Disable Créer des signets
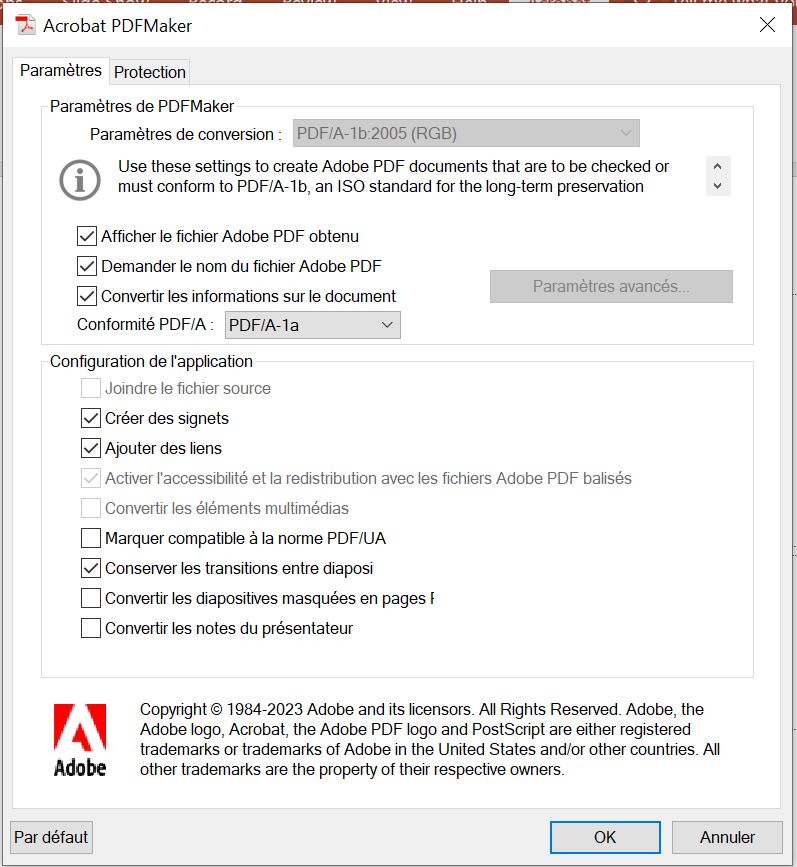 (x=91, y=418)
